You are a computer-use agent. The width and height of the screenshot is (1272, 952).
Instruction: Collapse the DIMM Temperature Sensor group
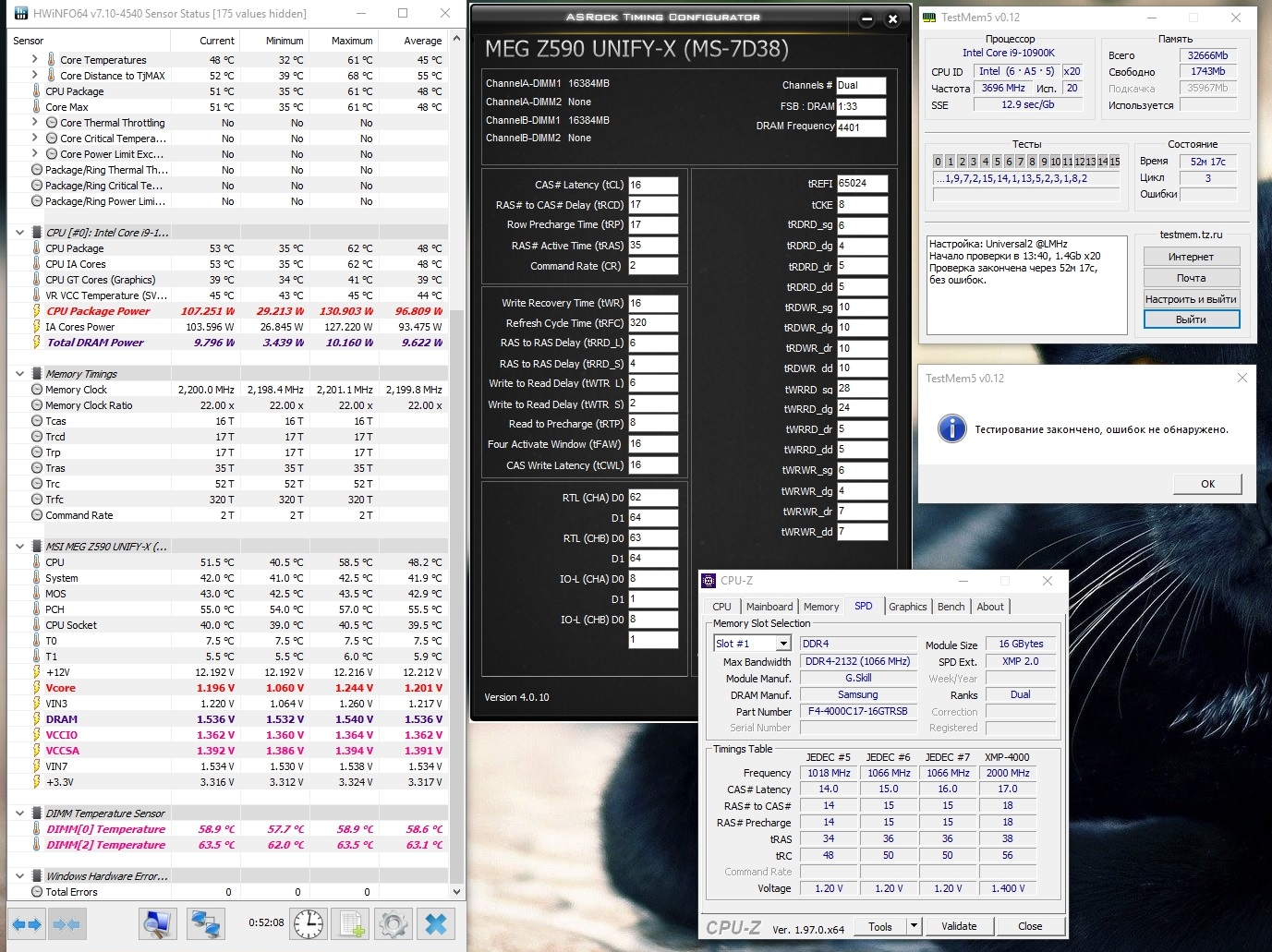point(20,813)
